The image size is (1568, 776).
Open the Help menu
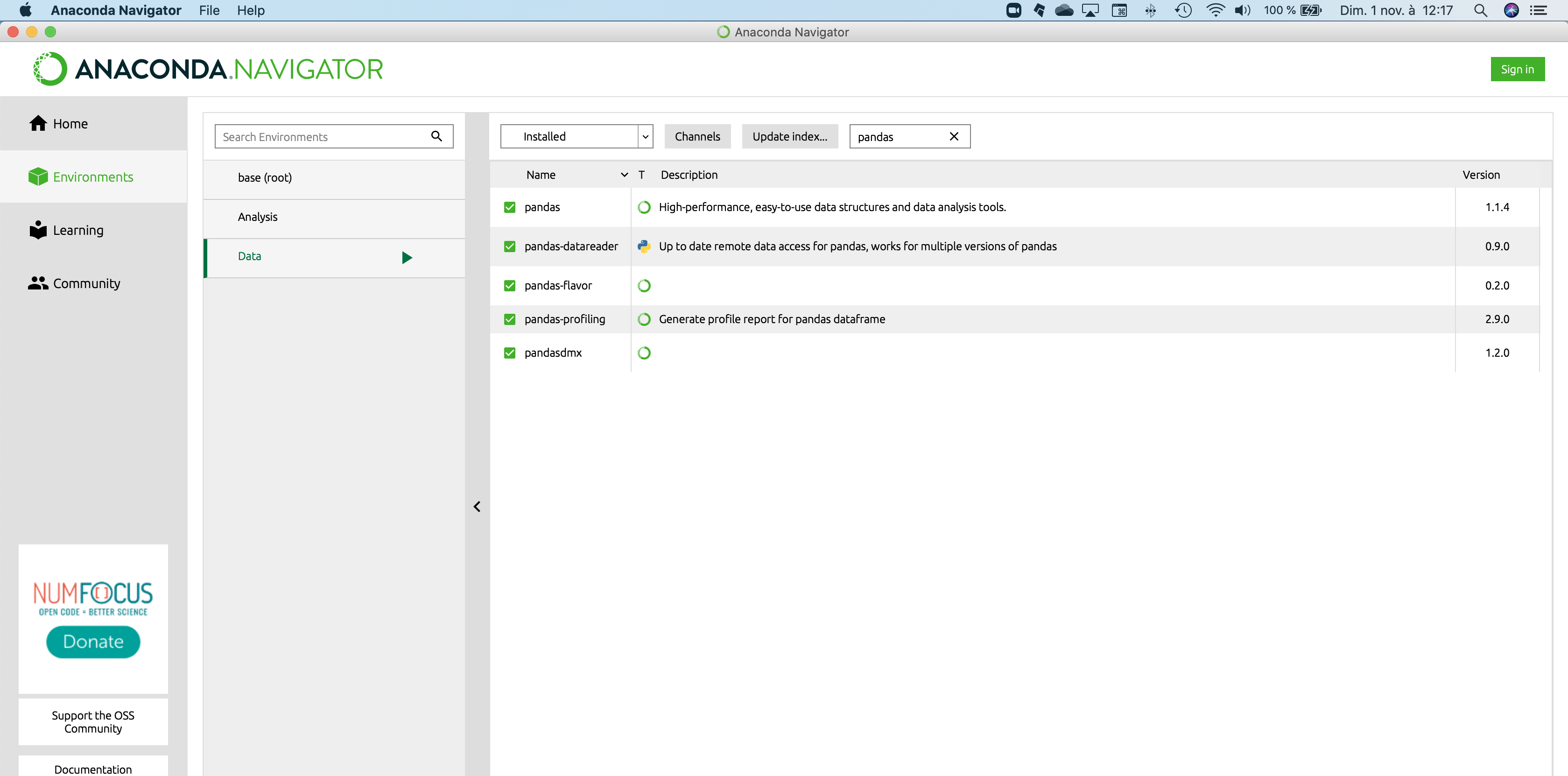(250, 10)
